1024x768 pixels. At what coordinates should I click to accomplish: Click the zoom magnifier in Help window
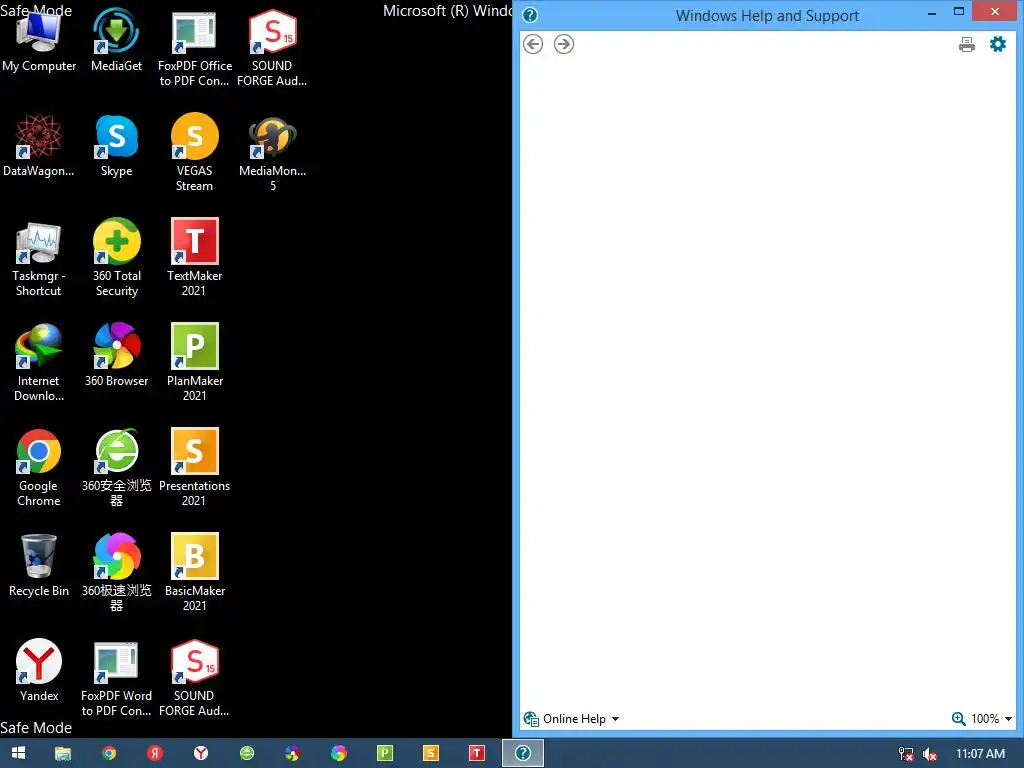(958, 719)
